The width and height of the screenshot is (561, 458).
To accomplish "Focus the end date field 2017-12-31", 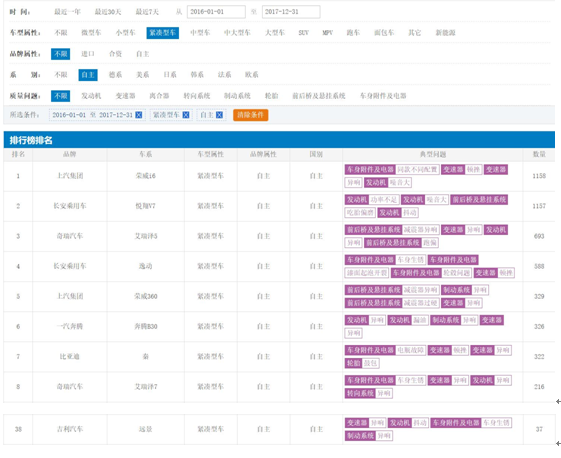I will 291,12.
